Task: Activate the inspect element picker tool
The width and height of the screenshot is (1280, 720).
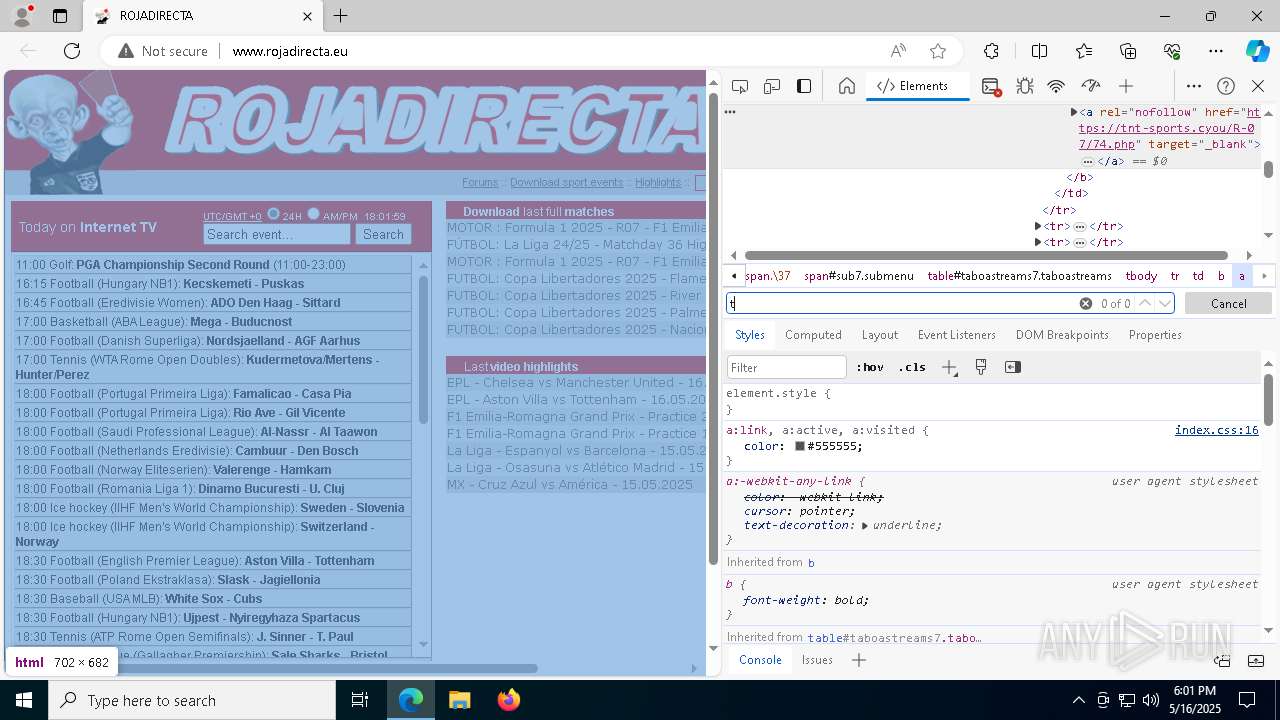Action: 740,86
